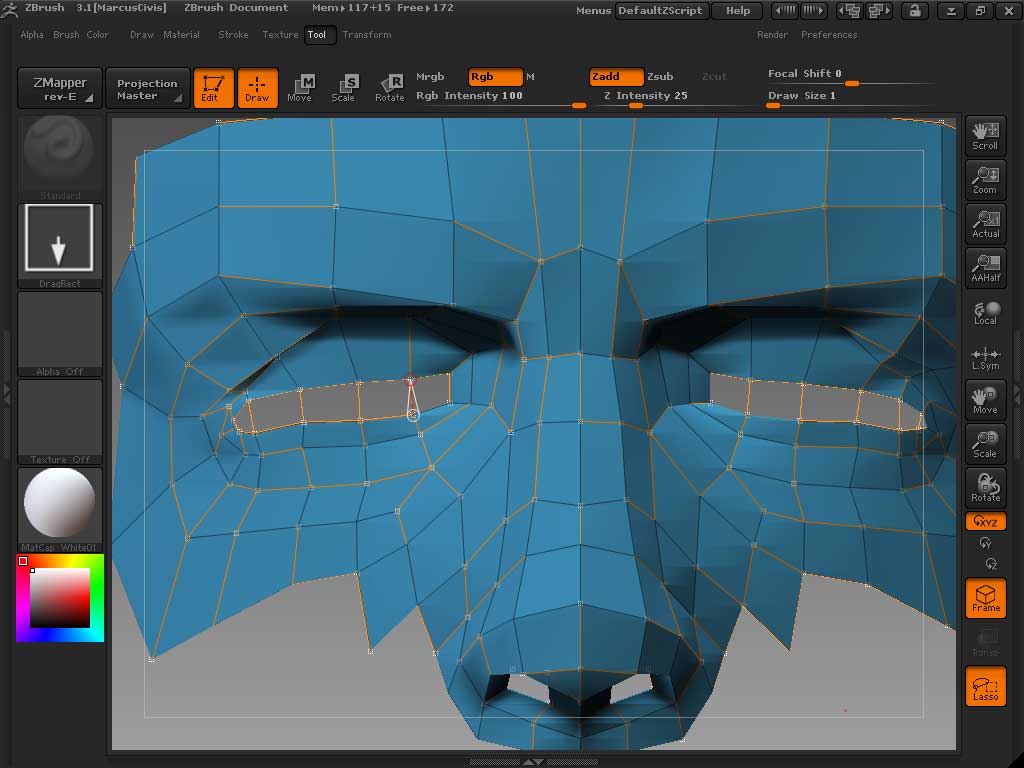Open the Brush menu
The height and width of the screenshot is (768, 1024).
[x=66, y=35]
